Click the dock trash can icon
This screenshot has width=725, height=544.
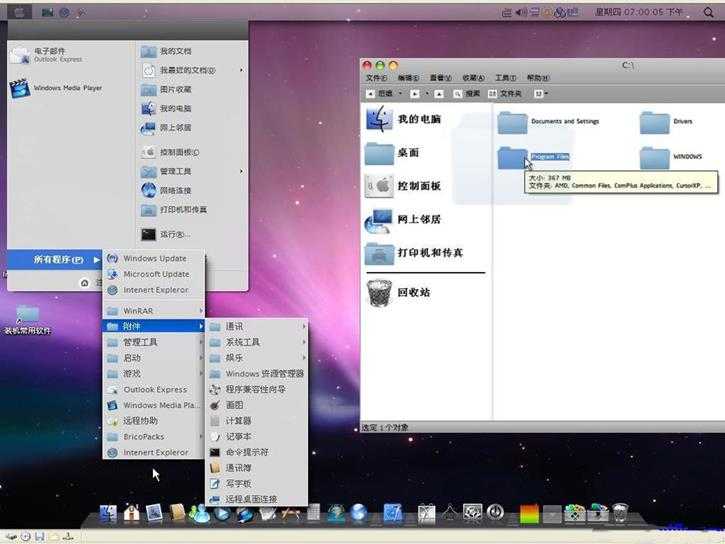click(620, 513)
